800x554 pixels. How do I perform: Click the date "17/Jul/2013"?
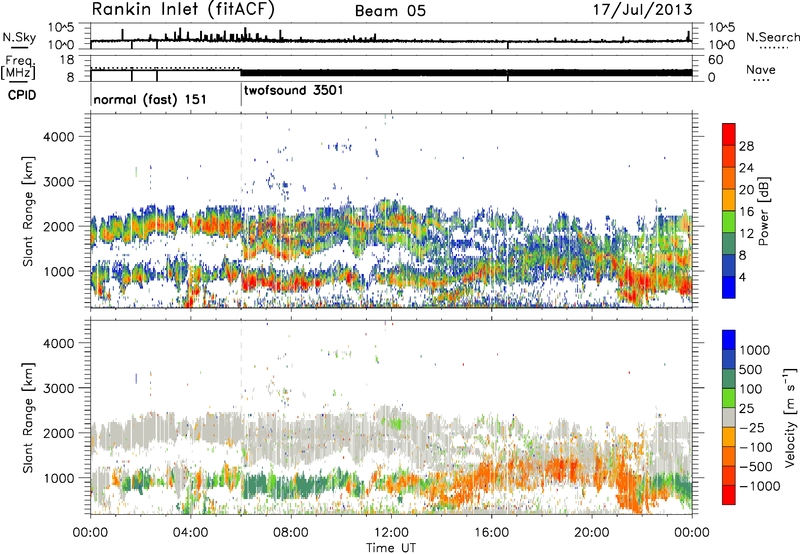tap(642, 9)
